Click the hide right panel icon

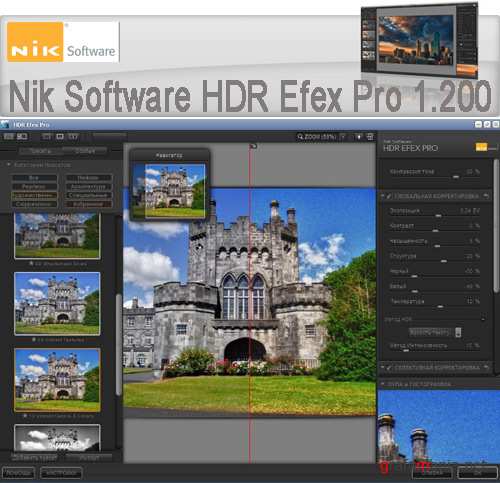click(x=370, y=137)
